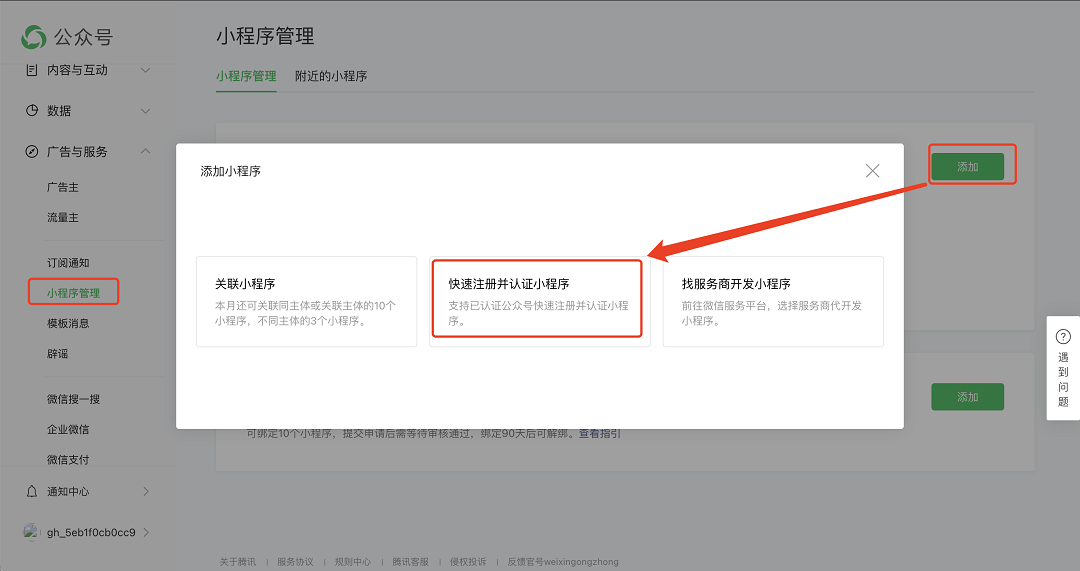This screenshot has height=571, width=1080.
Task: Choose 关联小程序 option card
Action: click(x=306, y=301)
